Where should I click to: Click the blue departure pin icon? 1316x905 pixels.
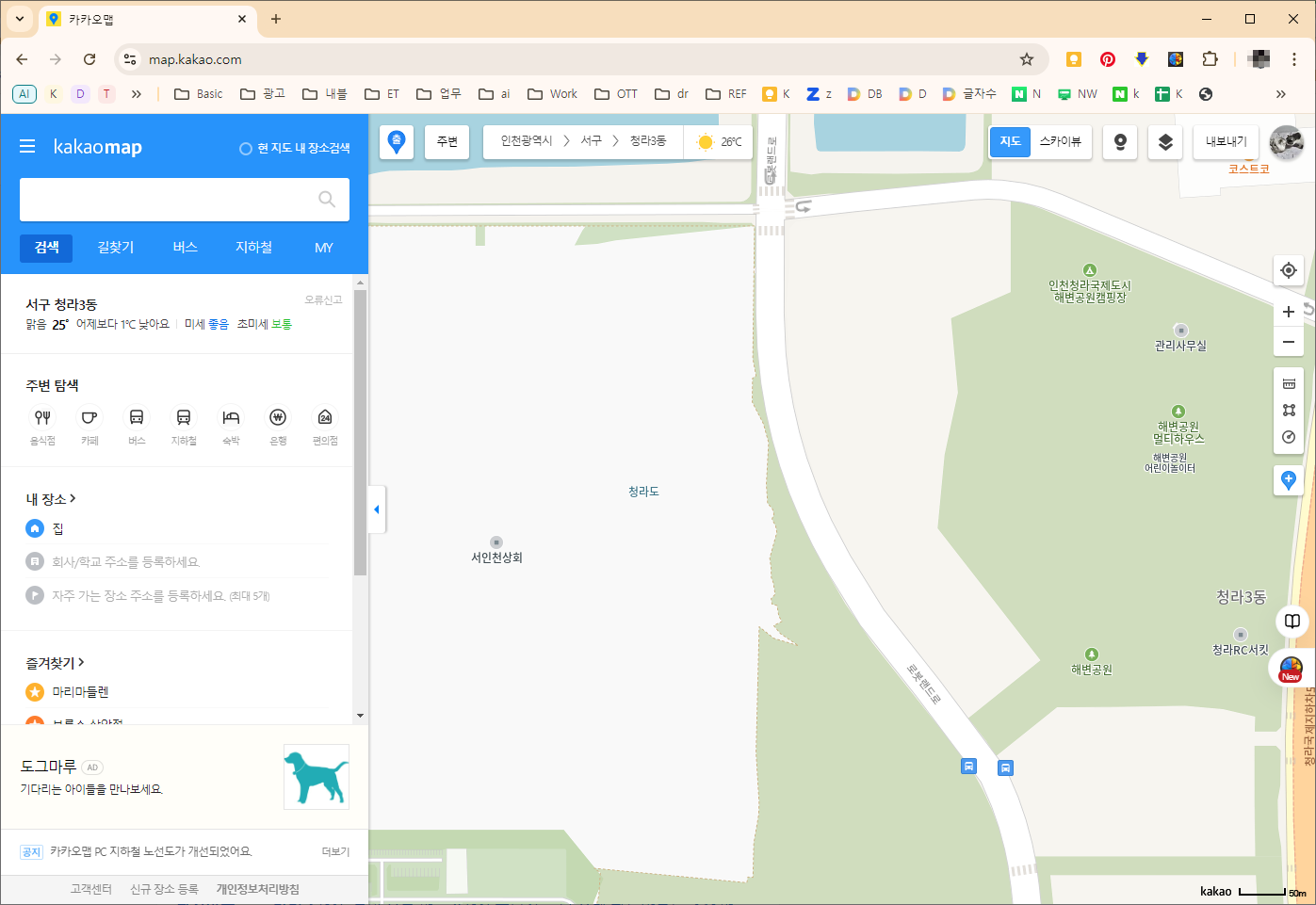pos(397,142)
